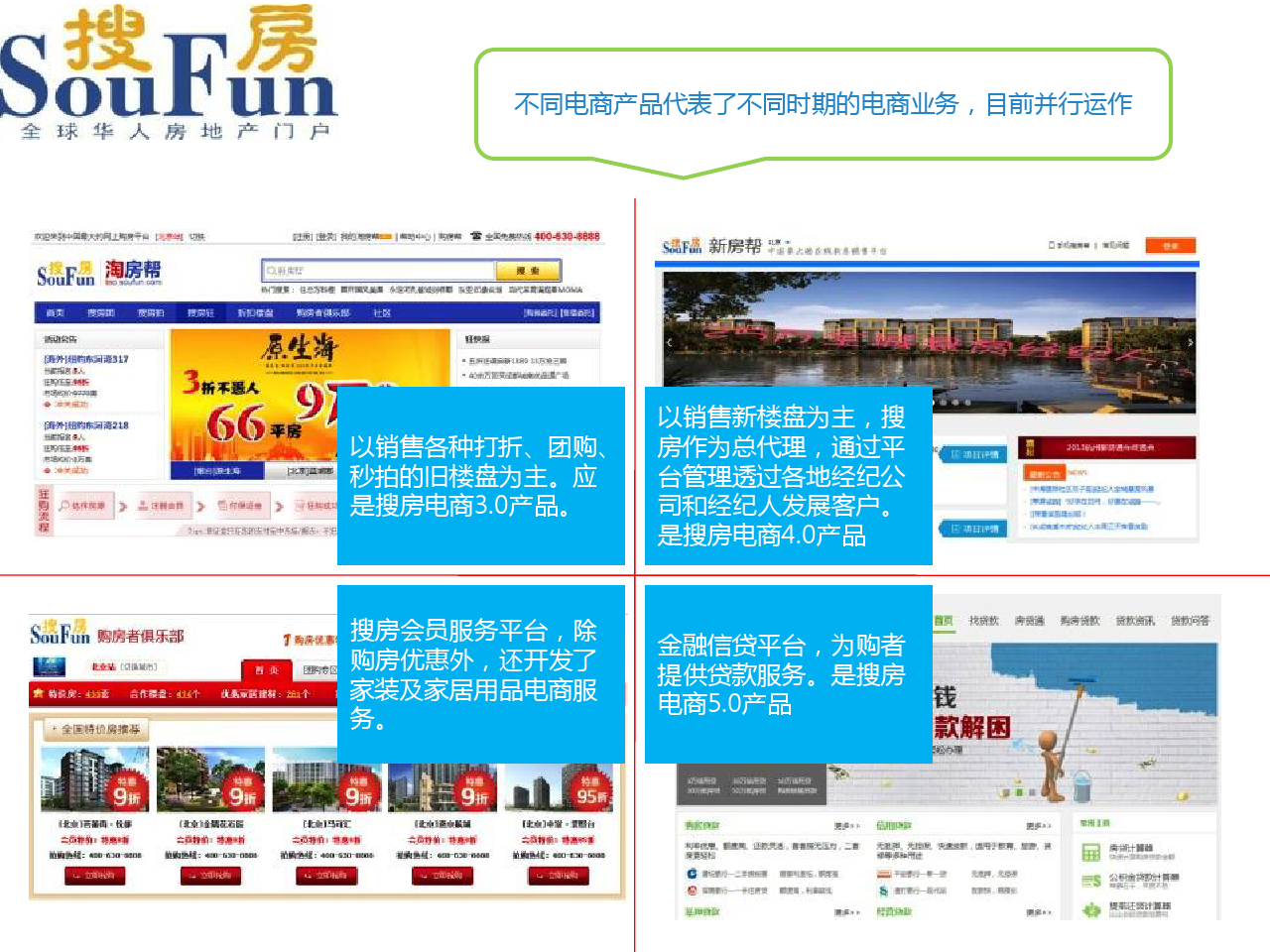This screenshot has width=1270, height=952.
Task: Click the fifth red 立即抢购 button
Action: pyautogui.click(x=559, y=875)
